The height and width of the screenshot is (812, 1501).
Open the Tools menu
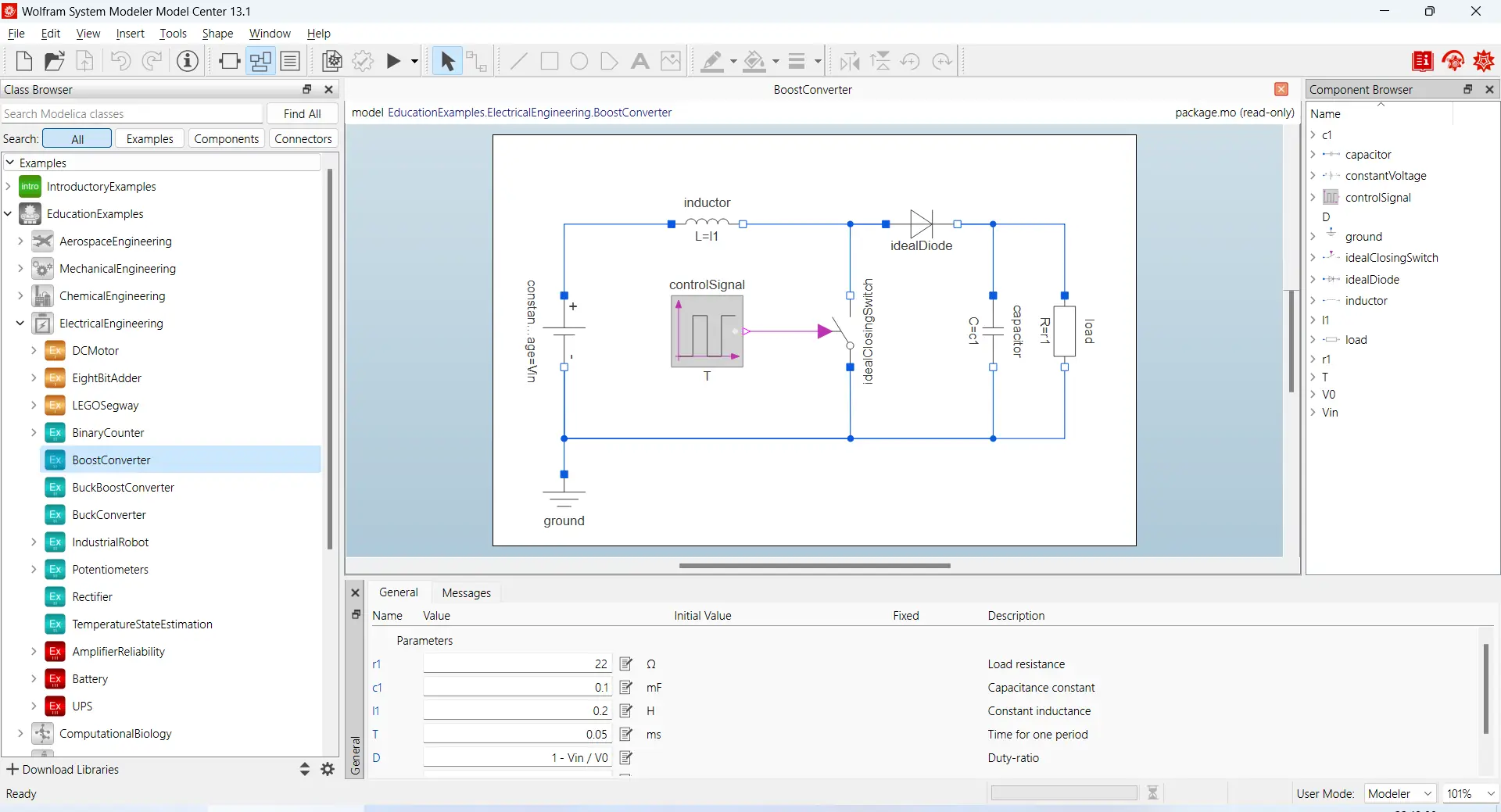tap(173, 34)
